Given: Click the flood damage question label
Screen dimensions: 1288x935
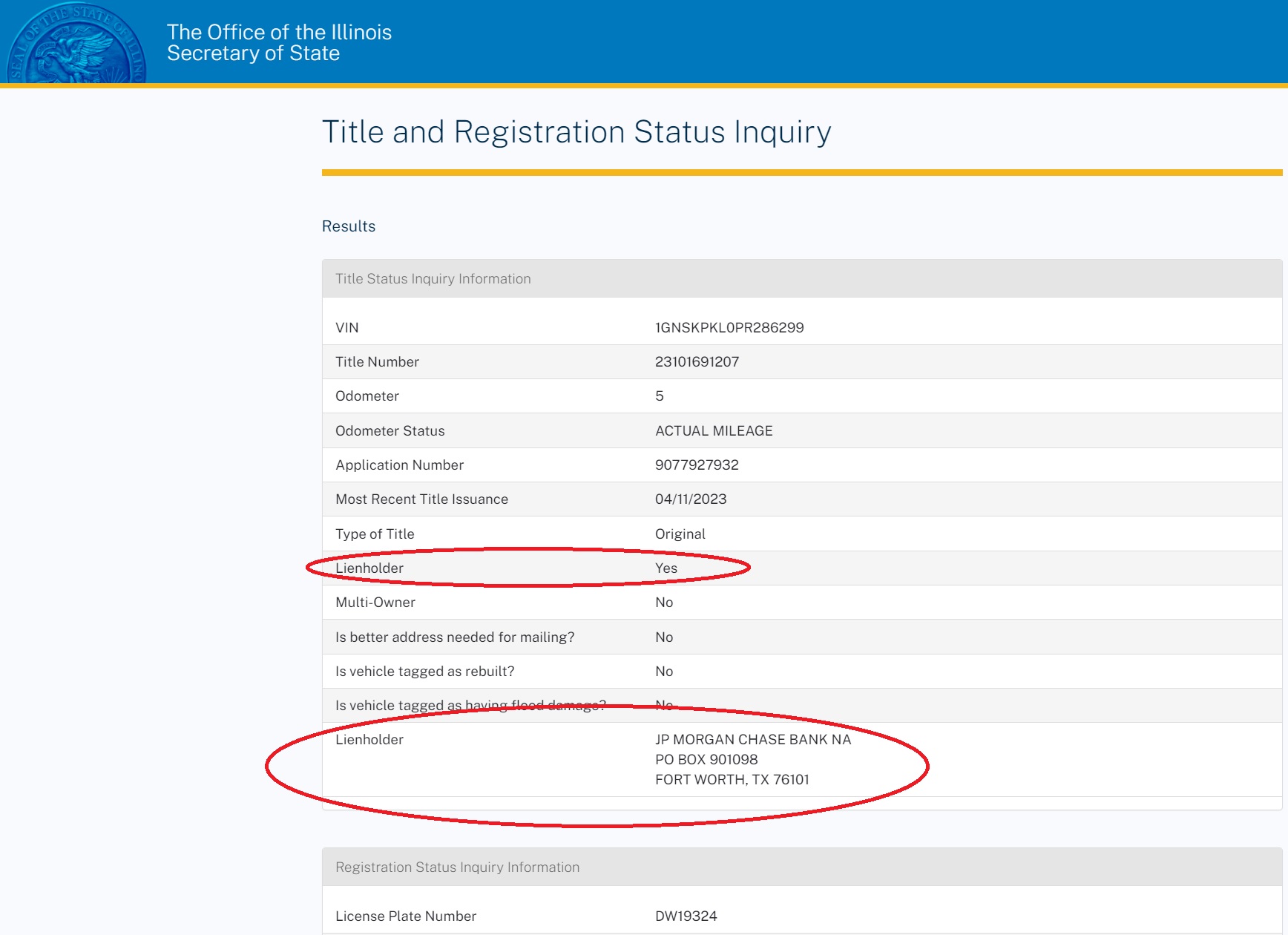Looking at the screenshot, I should 470,706.
